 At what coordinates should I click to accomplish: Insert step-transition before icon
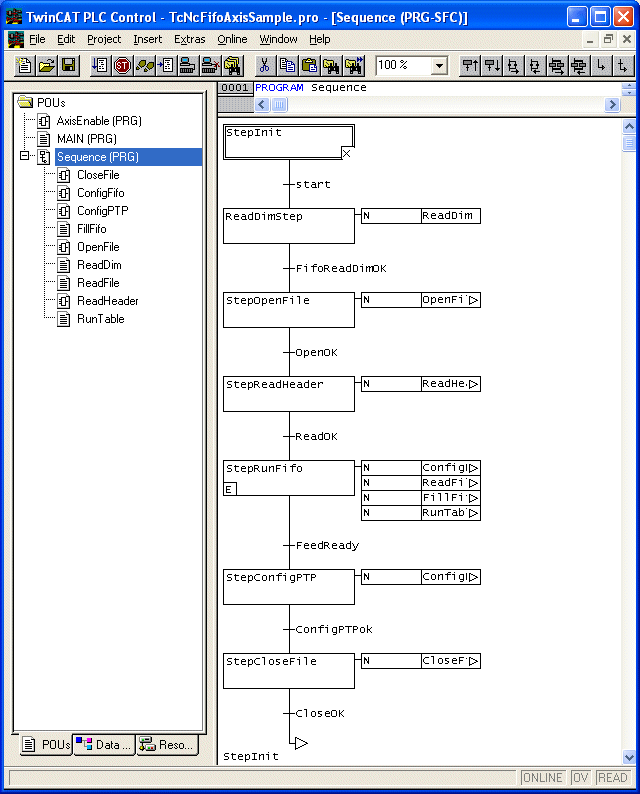470,66
